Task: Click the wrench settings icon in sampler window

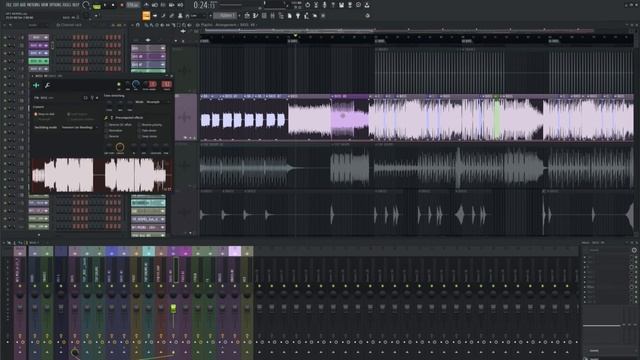Action: coord(47,85)
